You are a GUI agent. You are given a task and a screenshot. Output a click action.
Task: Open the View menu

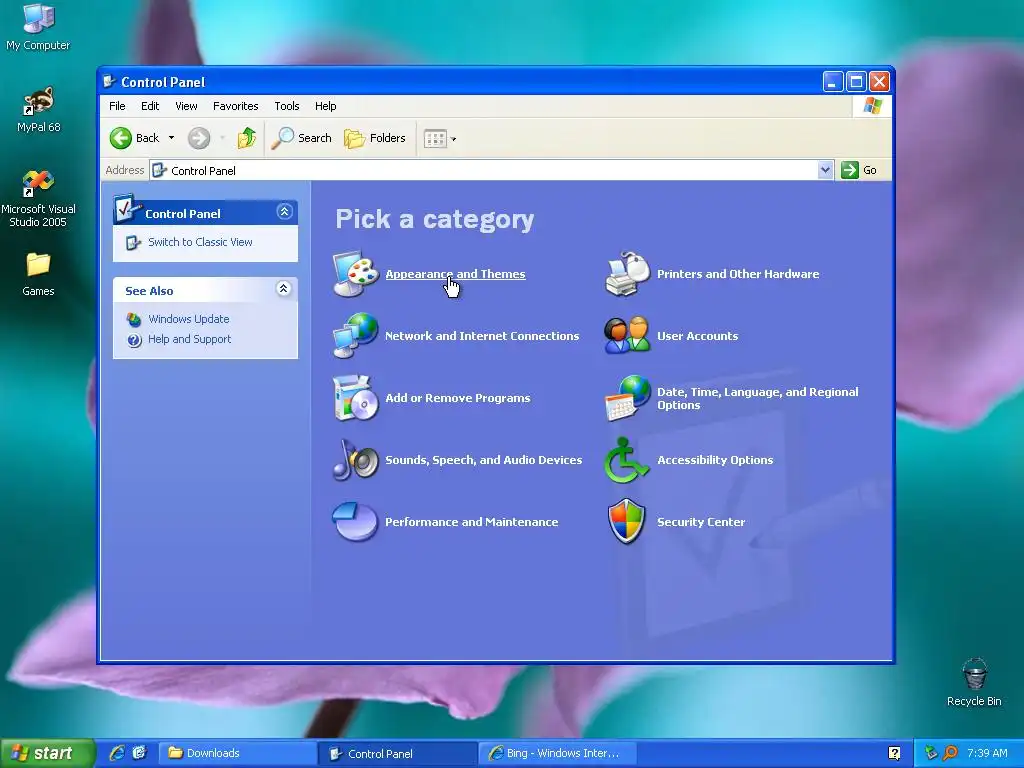click(x=186, y=106)
